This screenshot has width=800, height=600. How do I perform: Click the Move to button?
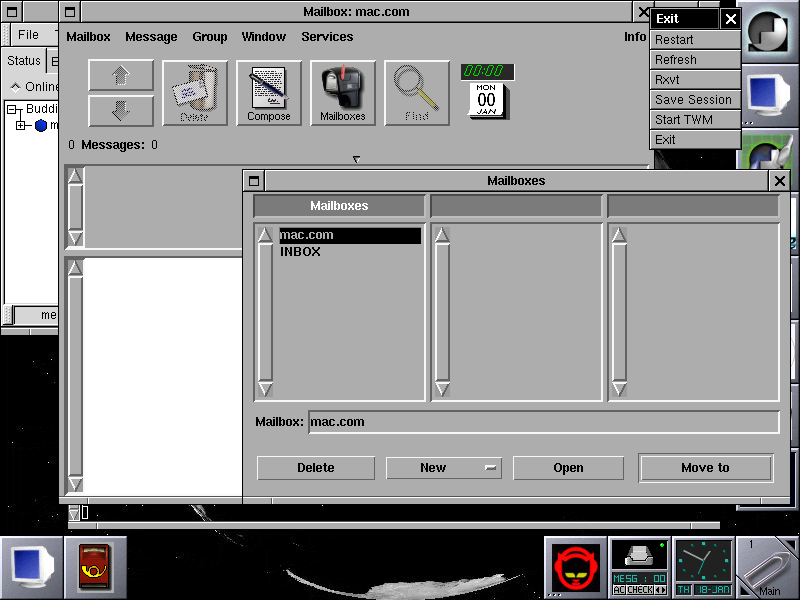(x=705, y=468)
